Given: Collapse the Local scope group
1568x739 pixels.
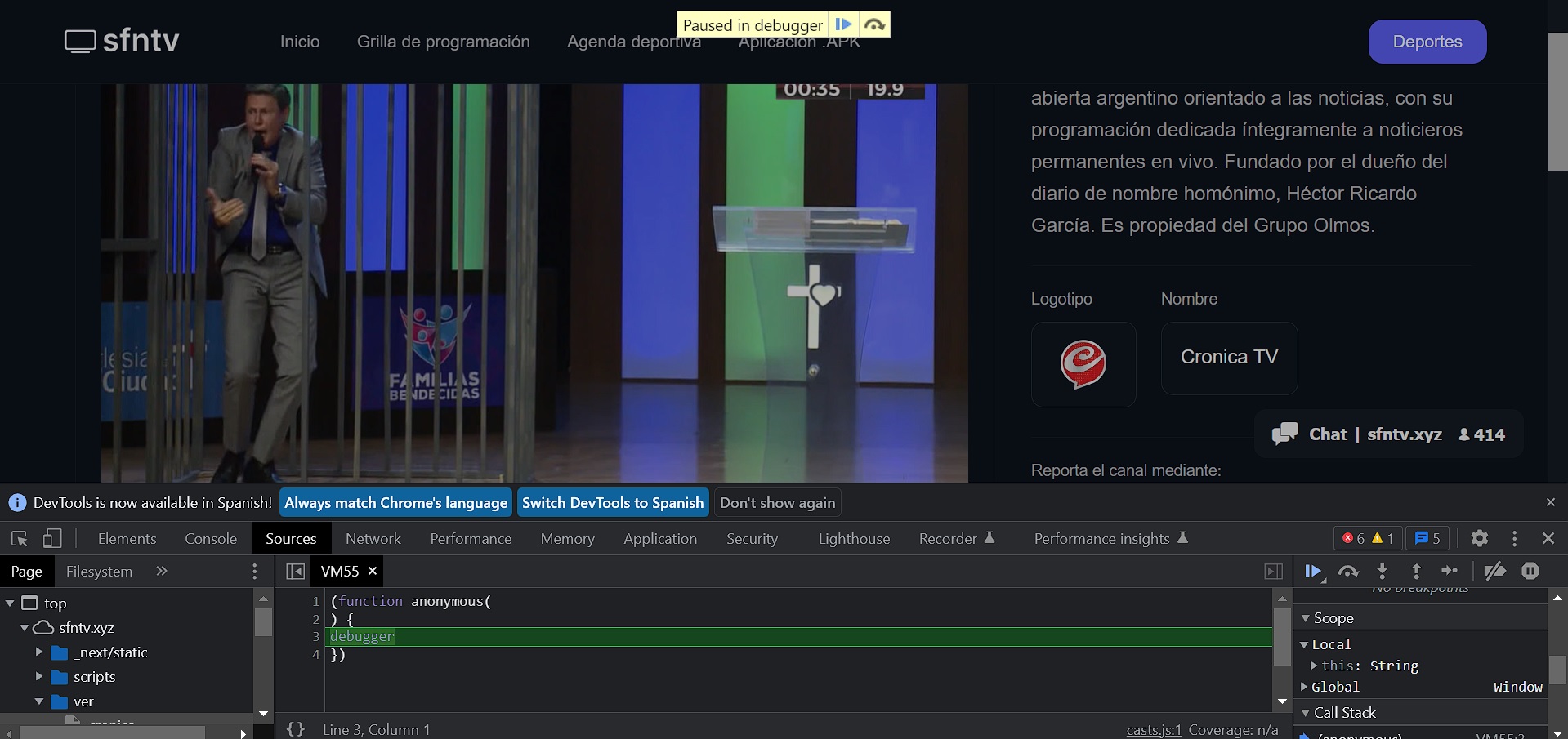Looking at the screenshot, I should [1304, 644].
